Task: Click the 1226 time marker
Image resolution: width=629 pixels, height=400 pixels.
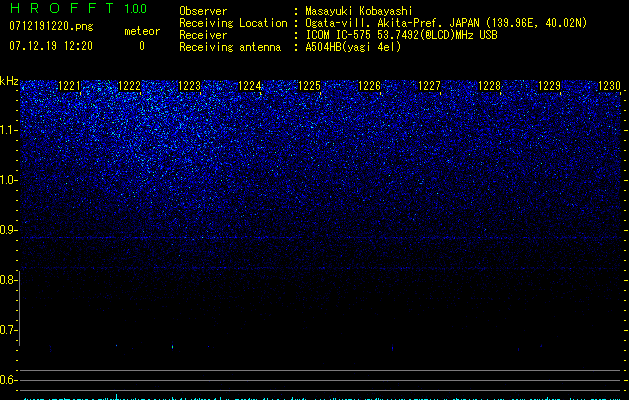Action: click(x=369, y=86)
